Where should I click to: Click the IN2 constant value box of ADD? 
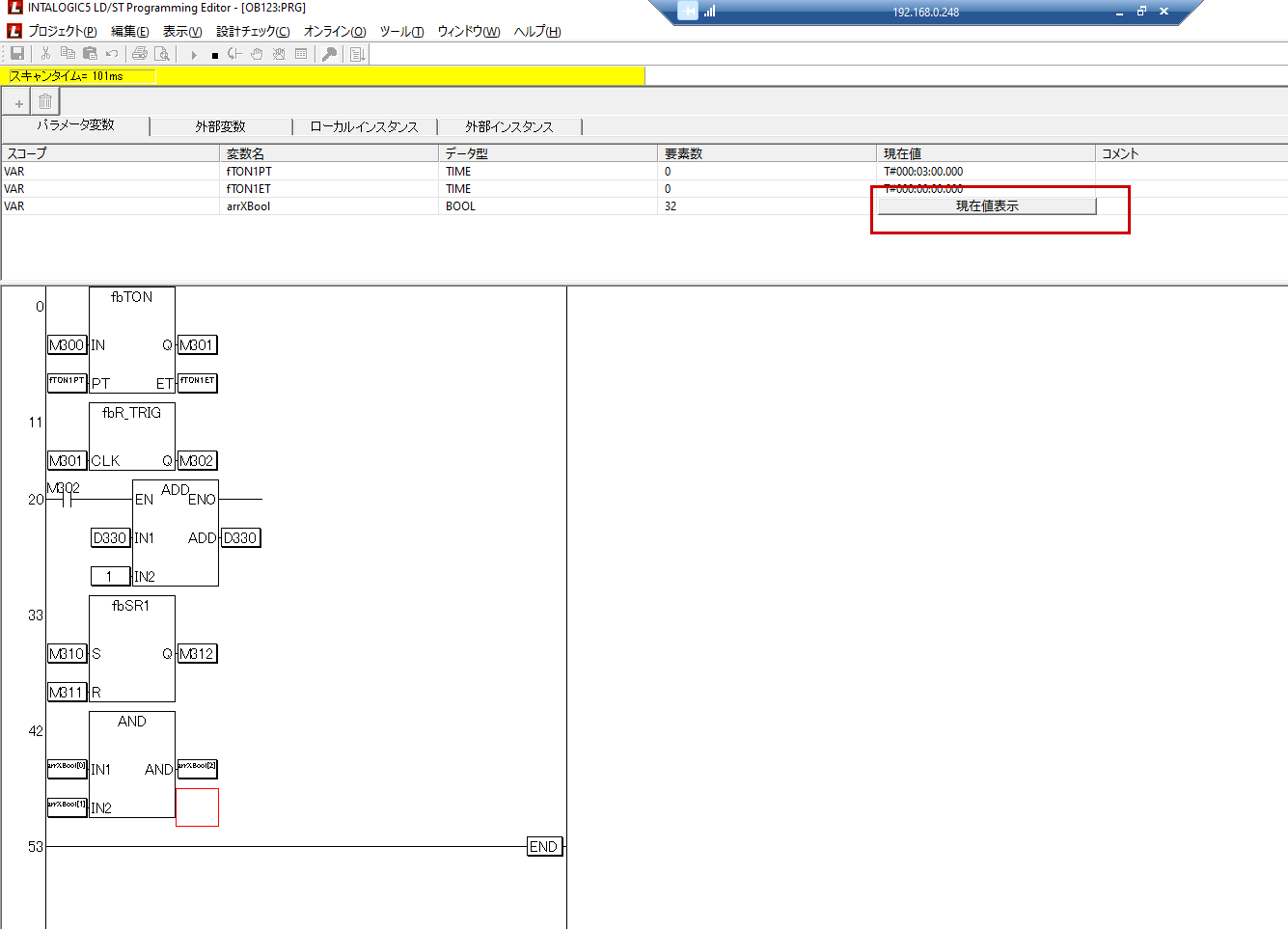(109, 576)
